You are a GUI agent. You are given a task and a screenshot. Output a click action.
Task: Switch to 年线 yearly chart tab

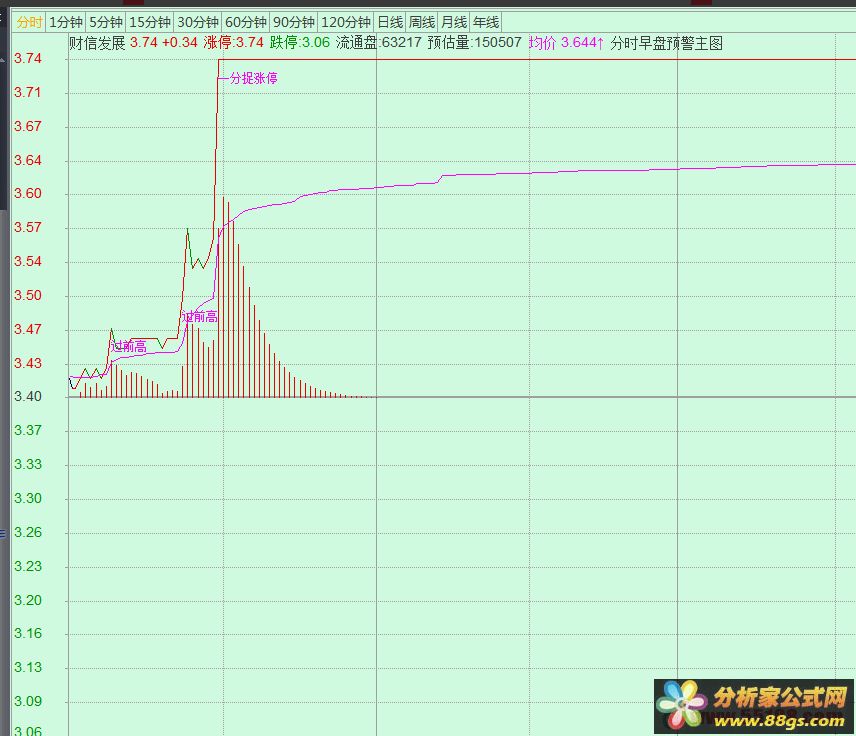pos(486,22)
